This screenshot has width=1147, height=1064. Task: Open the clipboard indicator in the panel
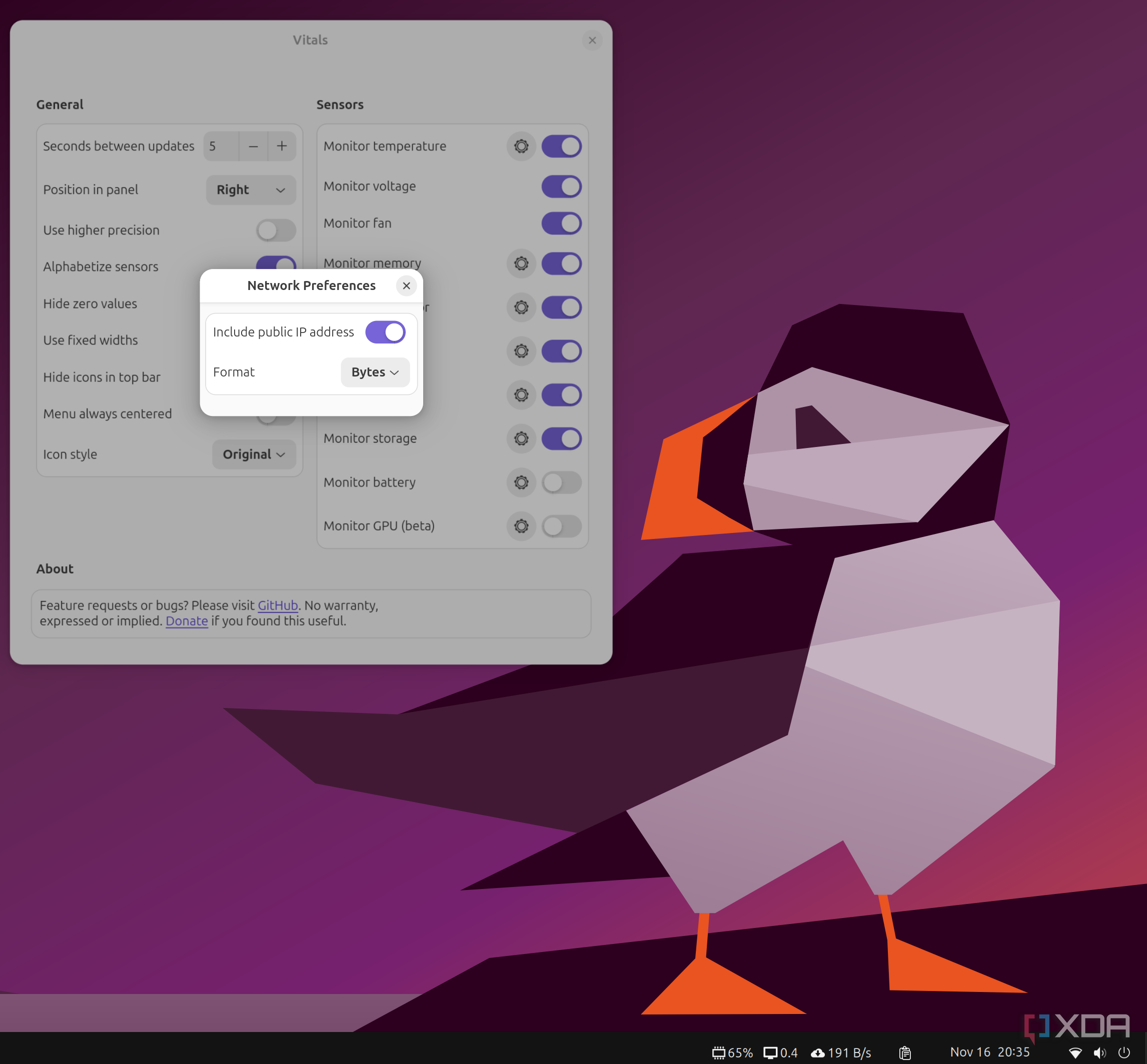(905, 1053)
